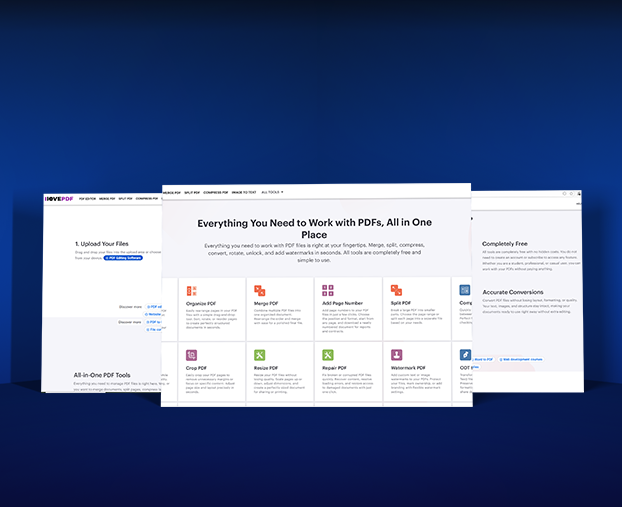Click the blue ODT tool icon
The width and height of the screenshot is (622, 507).
pyautogui.click(x=465, y=355)
